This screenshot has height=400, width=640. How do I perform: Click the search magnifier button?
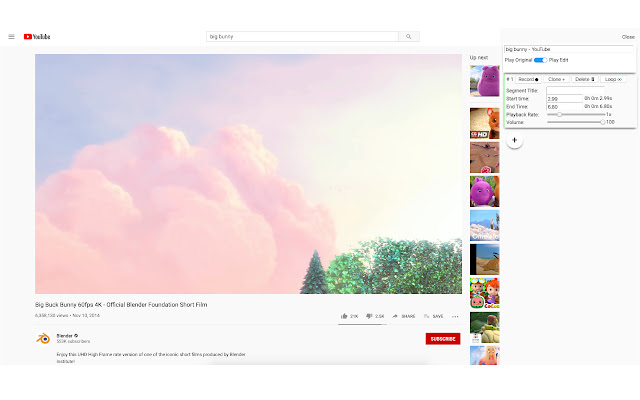pyautogui.click(x=409, y=37)
